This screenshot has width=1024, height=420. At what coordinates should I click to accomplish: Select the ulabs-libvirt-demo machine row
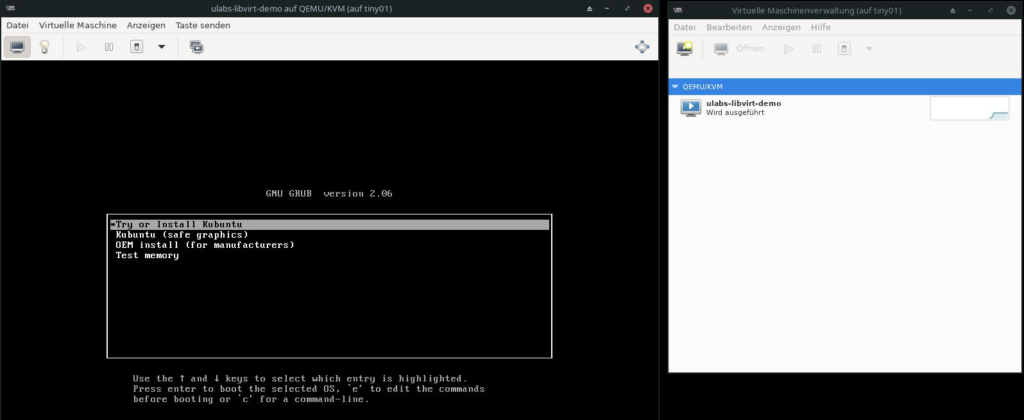pos(845,108)
